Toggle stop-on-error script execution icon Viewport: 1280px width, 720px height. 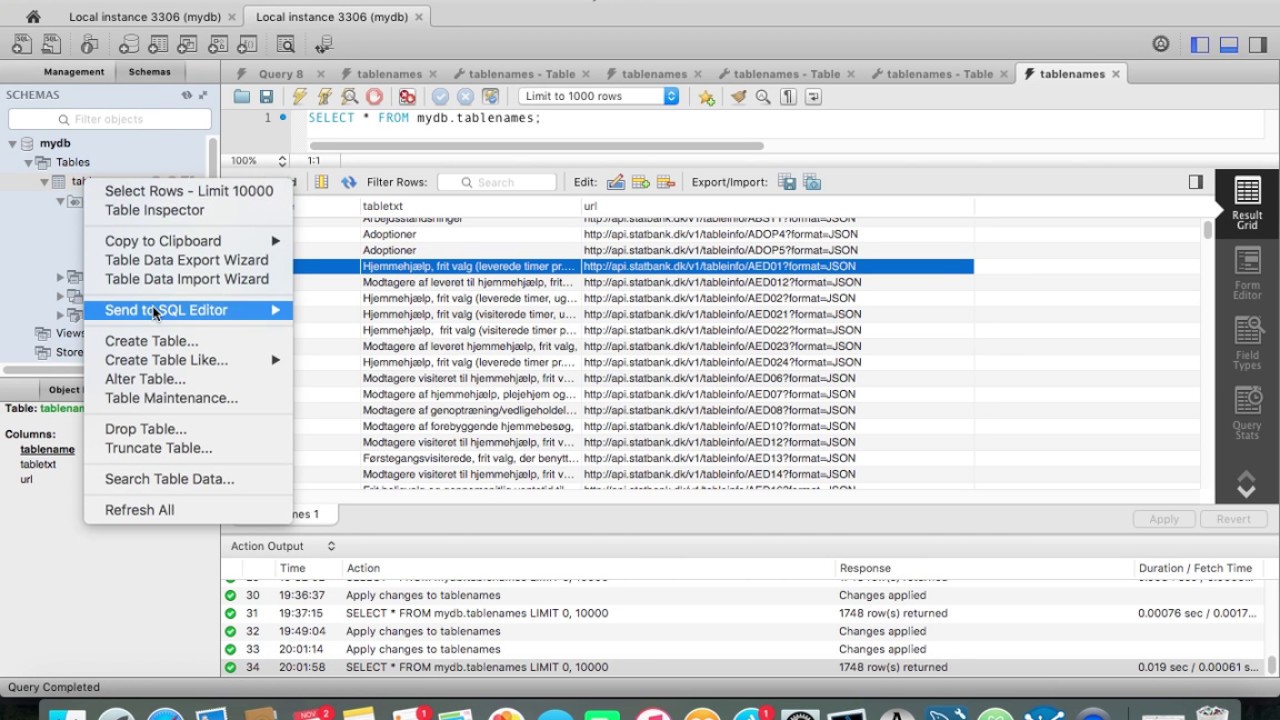point(407,97)
